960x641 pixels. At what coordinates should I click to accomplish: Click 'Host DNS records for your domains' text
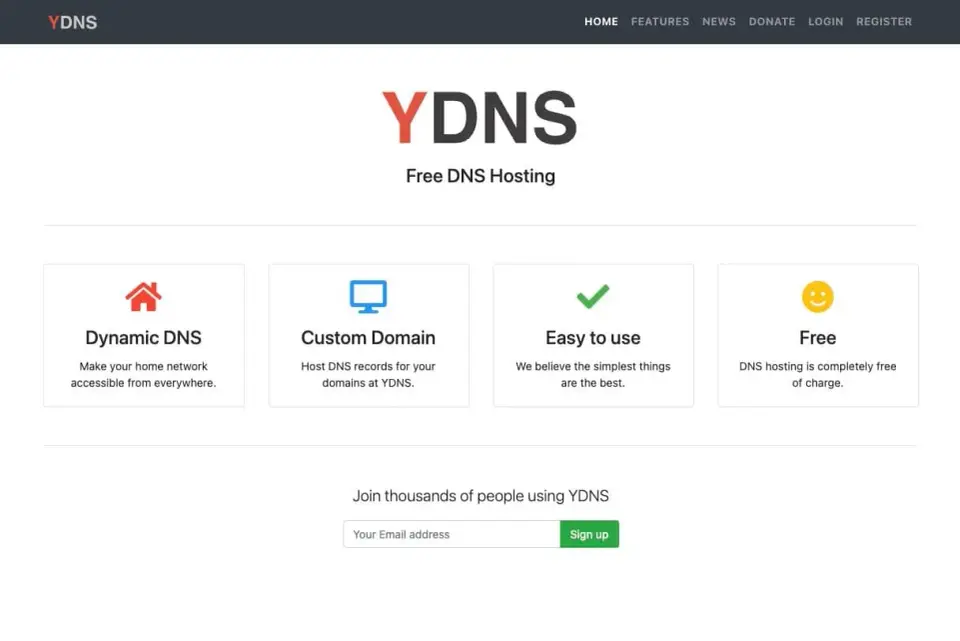[x=368, y=374]
